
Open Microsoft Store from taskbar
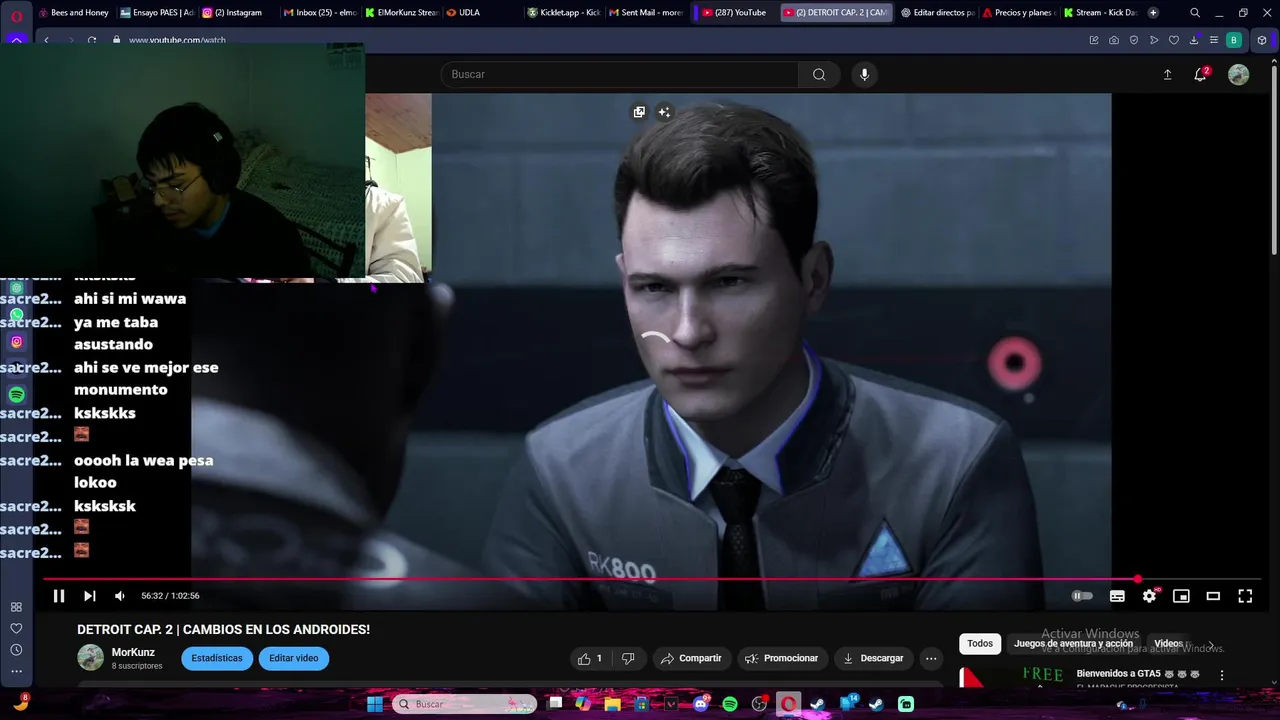pyautogui.click(x=641, y=704)
